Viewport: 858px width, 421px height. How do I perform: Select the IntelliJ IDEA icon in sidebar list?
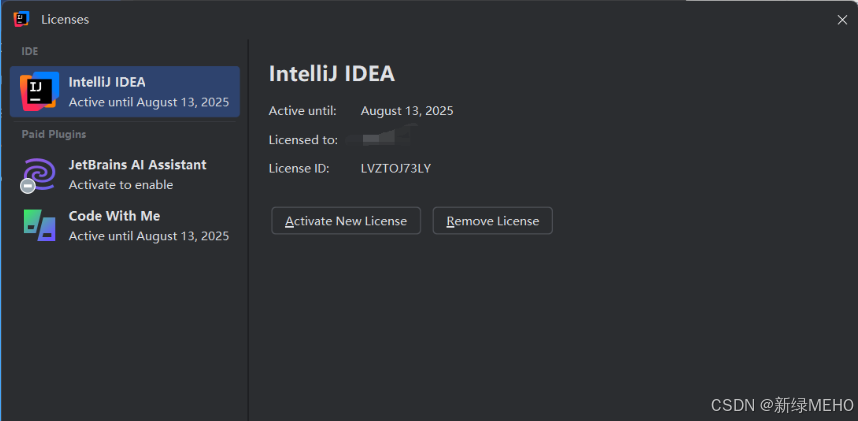[39, 91]
